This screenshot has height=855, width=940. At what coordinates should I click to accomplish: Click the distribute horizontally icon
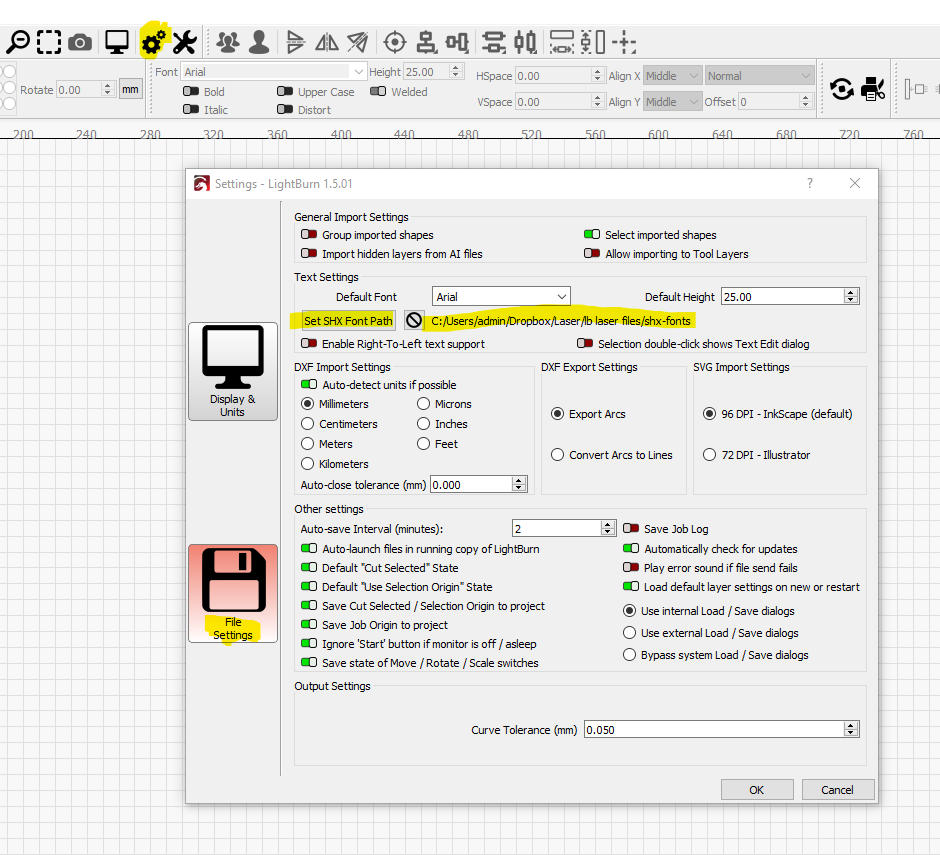(x=526, y=42)
